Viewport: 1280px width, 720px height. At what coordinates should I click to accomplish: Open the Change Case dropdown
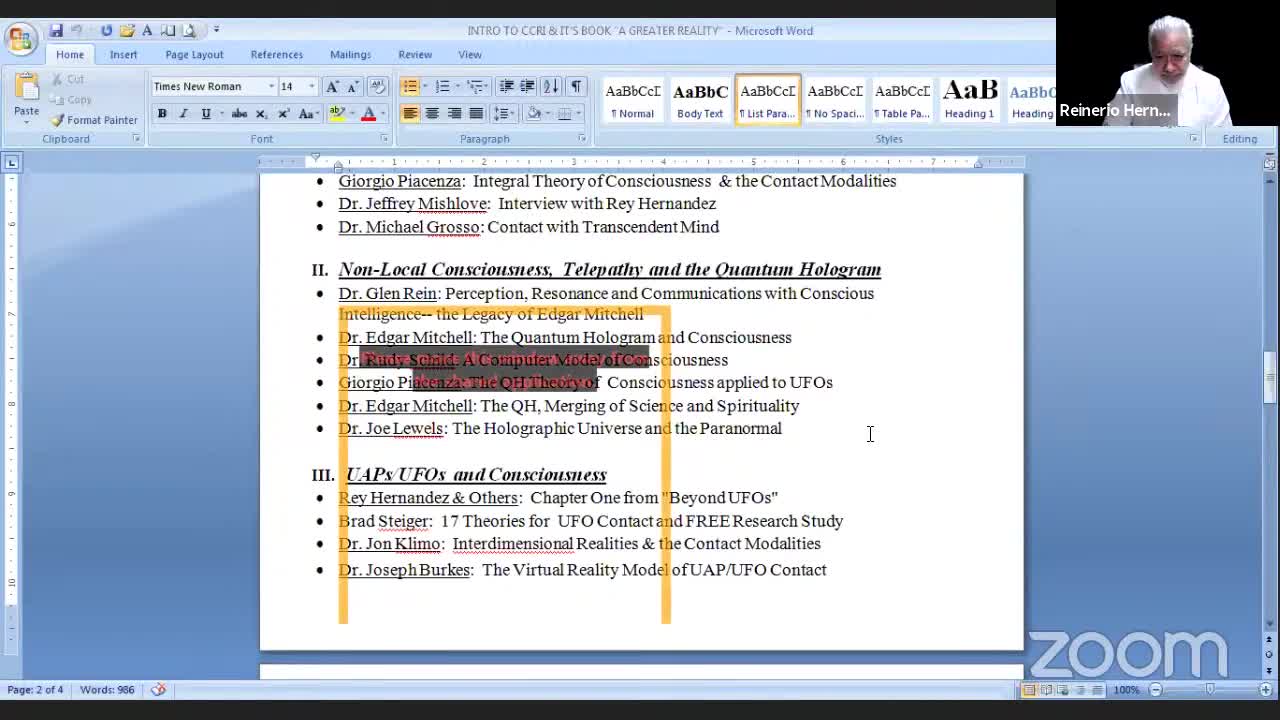coord(308,114)
